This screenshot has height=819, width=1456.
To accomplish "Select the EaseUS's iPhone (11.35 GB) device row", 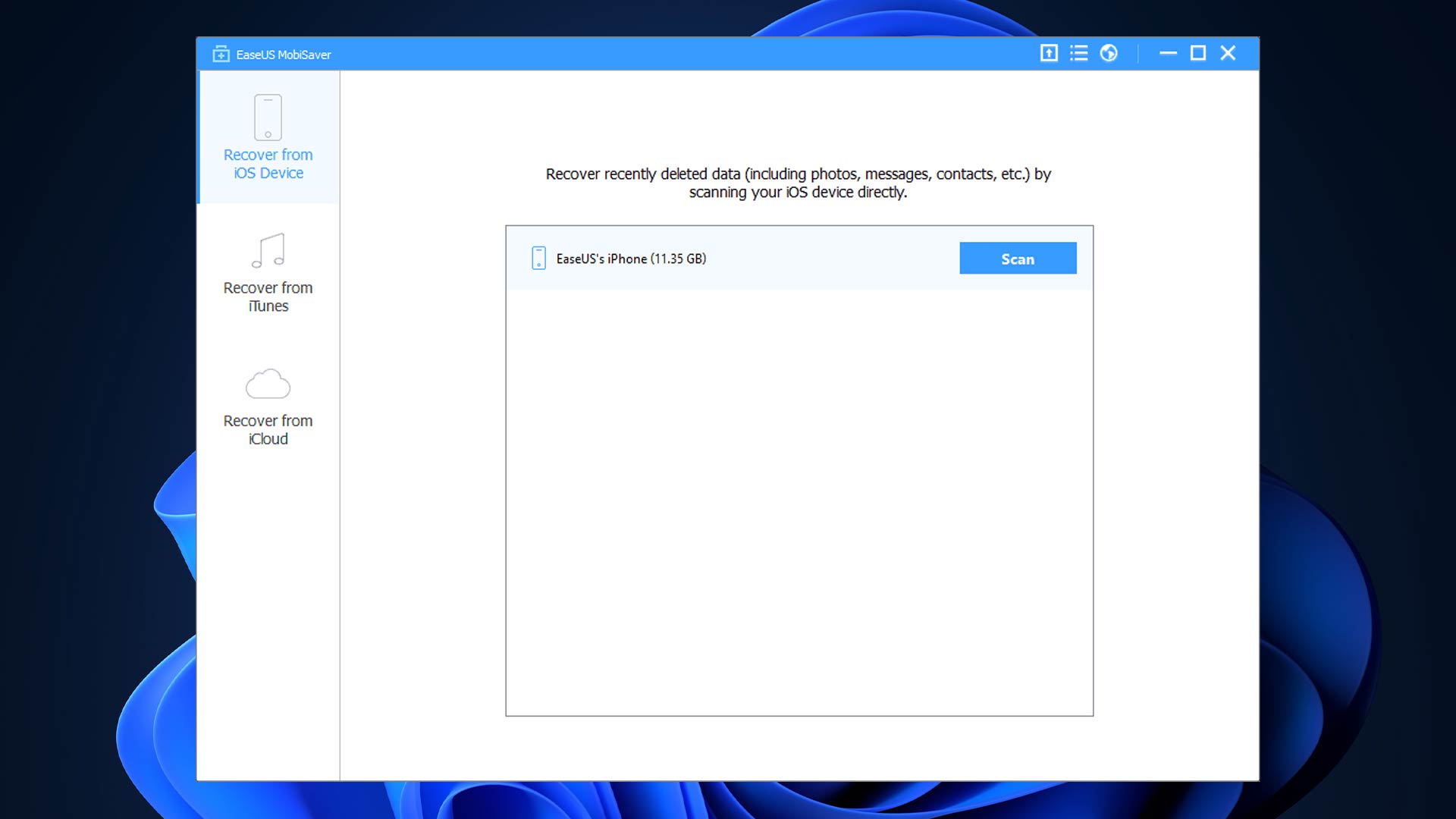I will (799, 258).
